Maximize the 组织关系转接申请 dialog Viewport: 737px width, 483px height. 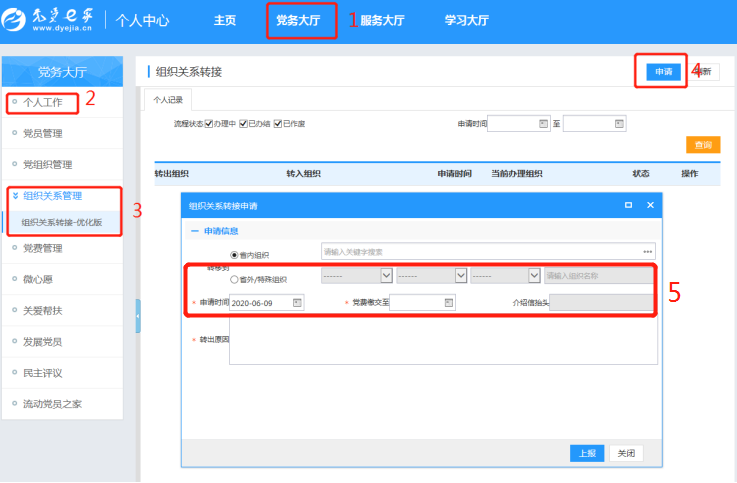[628, 205]
